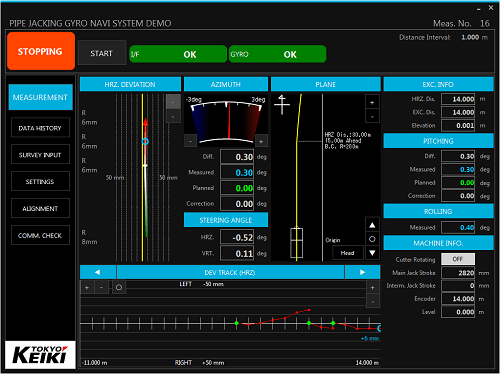Close the Gyro Navi window

491,8
